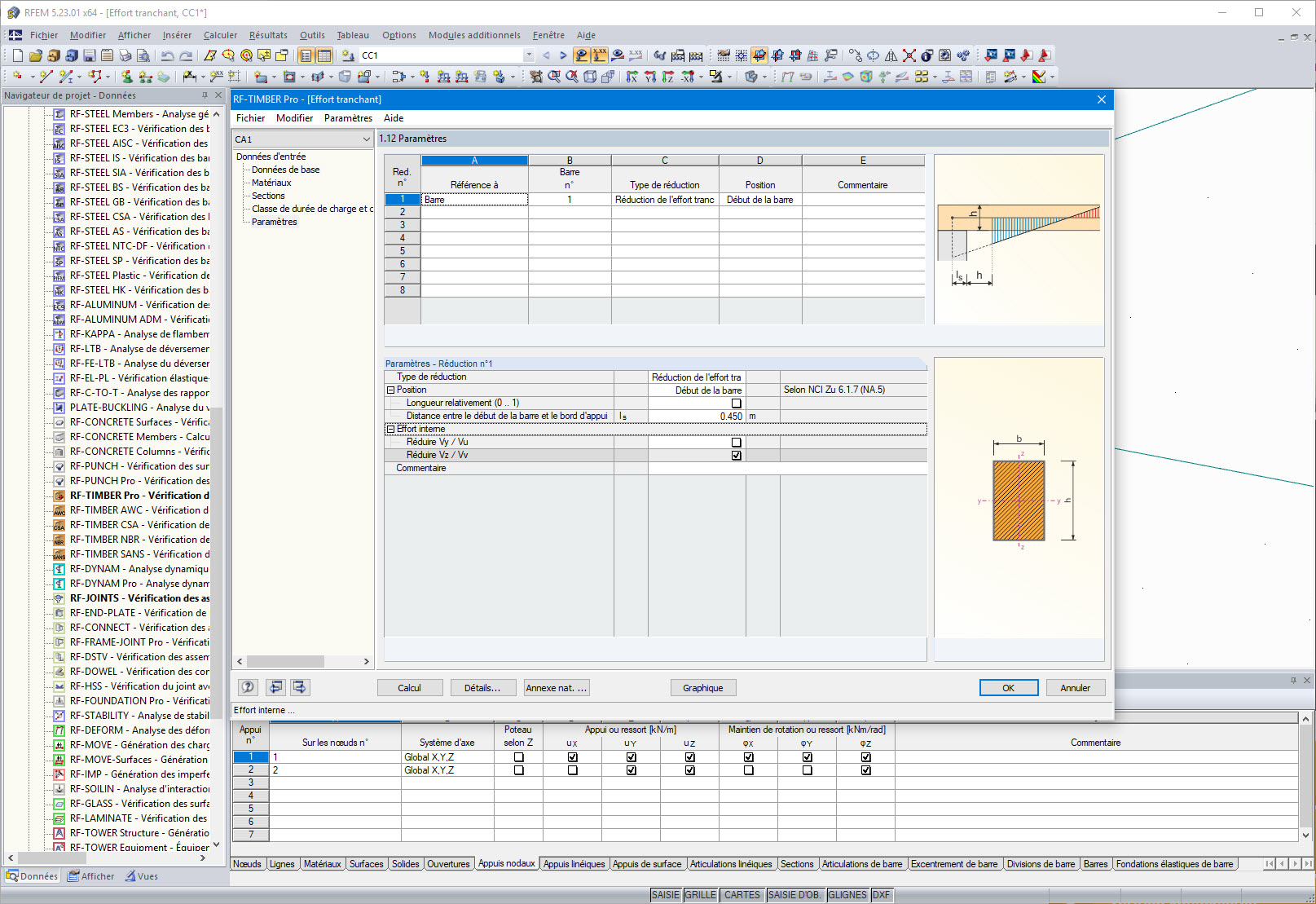
Task: Switch to the Sections table tab
Action: tap(797, 864)
